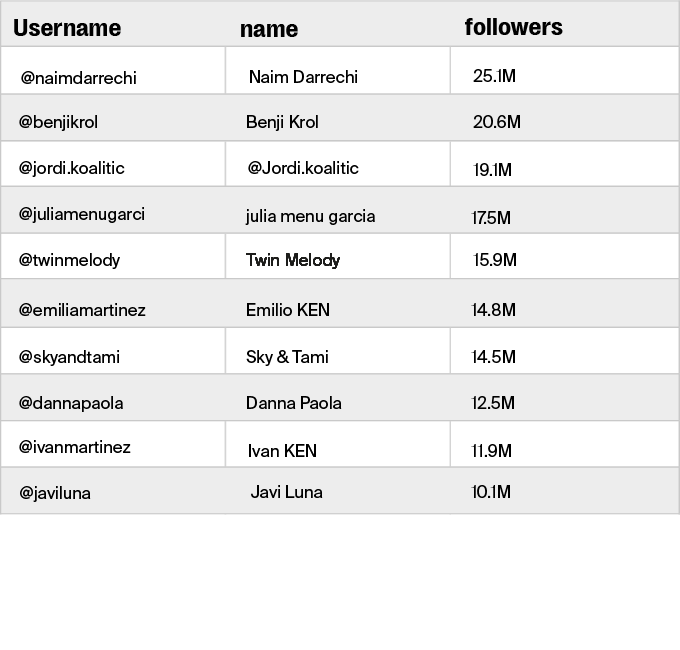Open the @ivanmartinez username link

point(75,447)
